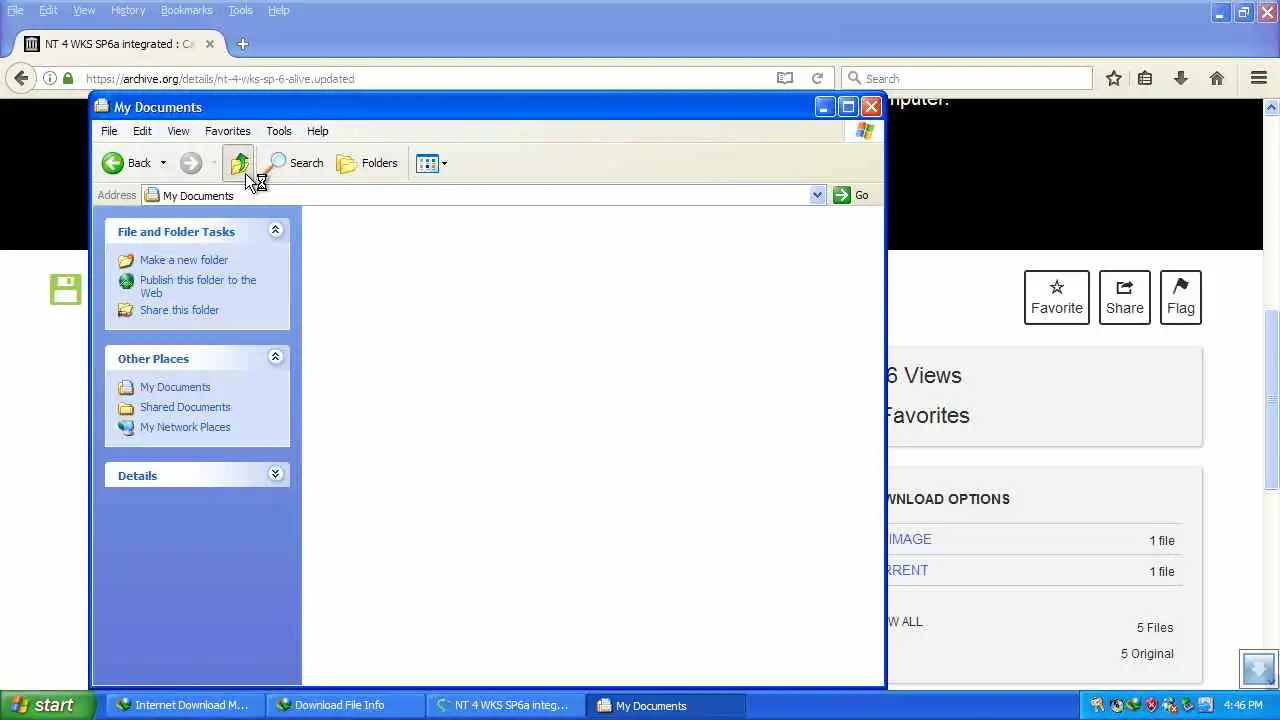Open the Firefox Bookmarks menu
The width and height of the screenshot is (1280, 720).
coord(186,10)
